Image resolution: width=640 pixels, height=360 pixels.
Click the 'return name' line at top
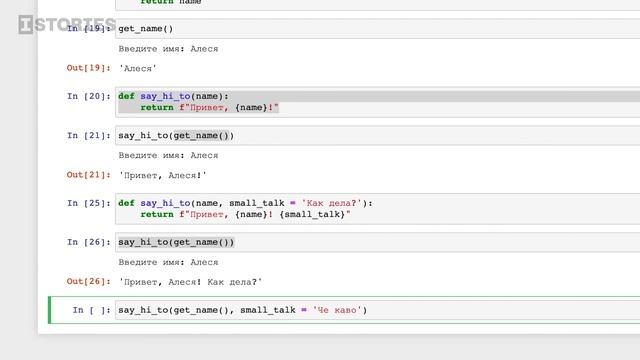click(171, 2)
